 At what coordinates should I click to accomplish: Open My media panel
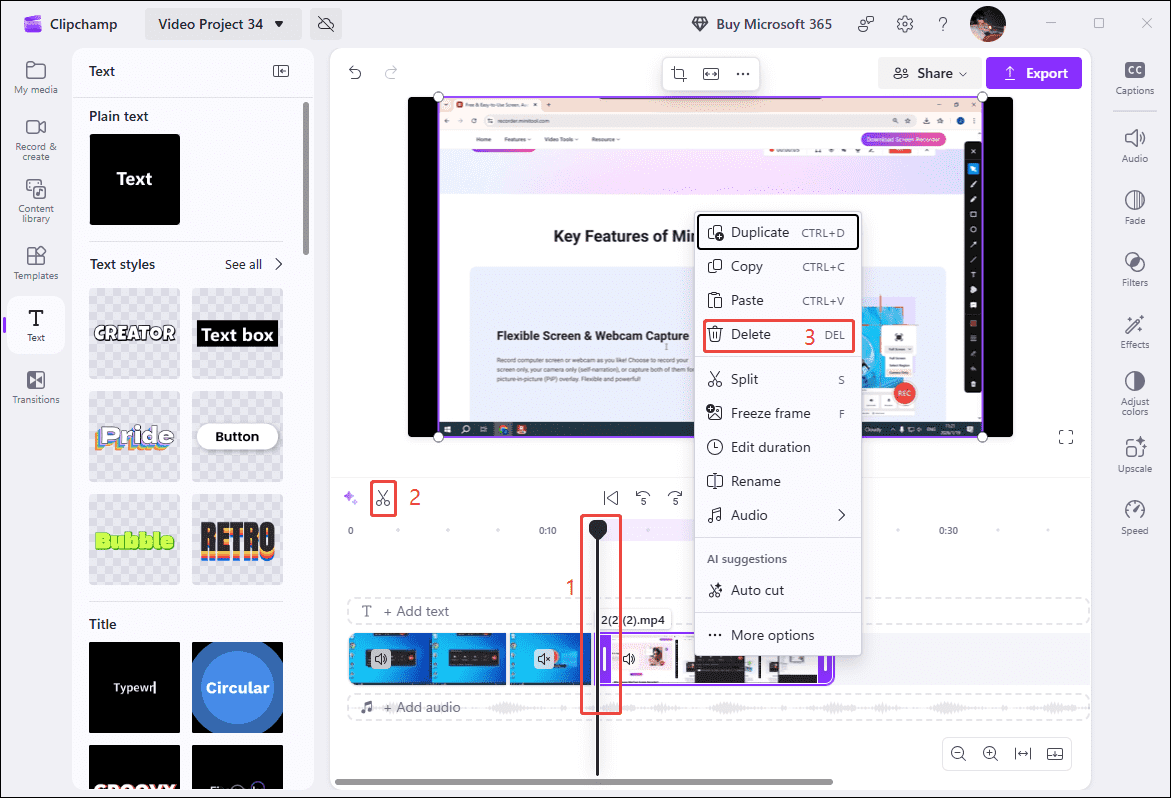pos(36,78)
